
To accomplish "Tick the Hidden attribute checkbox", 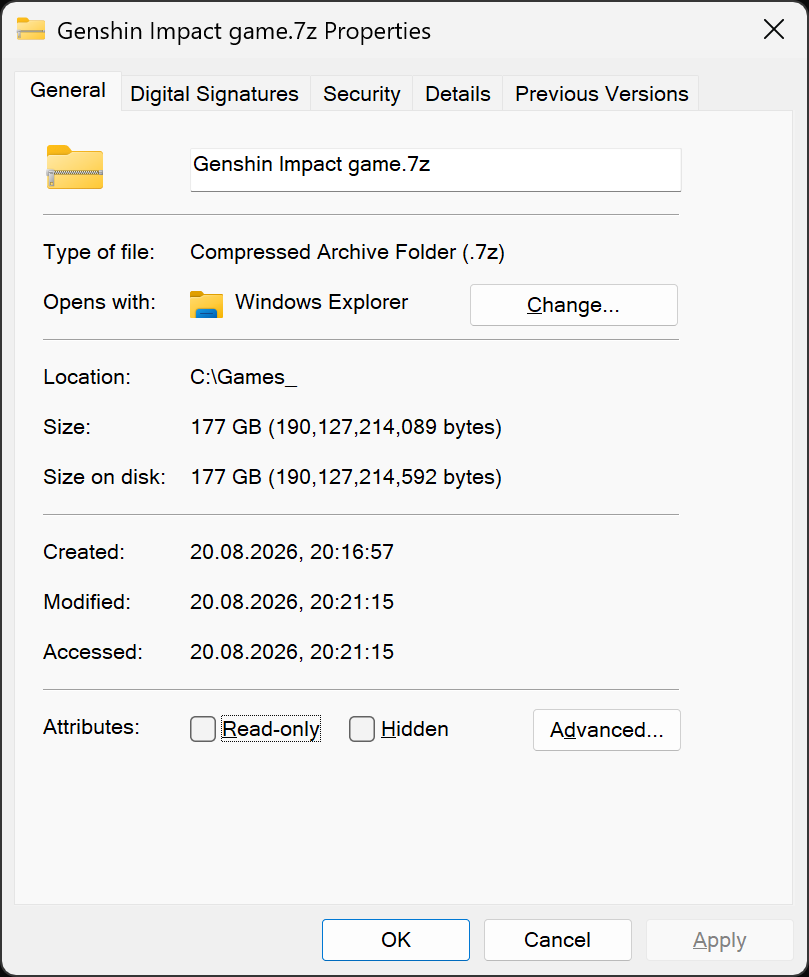I will (x=361, y=728).
